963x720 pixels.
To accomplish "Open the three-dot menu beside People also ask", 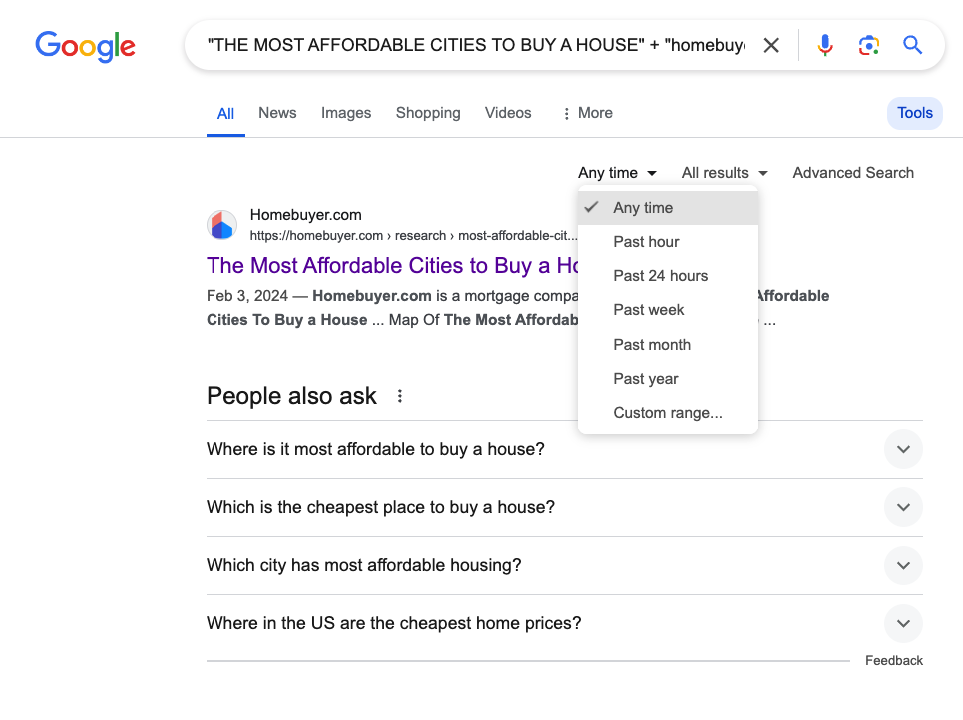I will click(x=399, y=396).
